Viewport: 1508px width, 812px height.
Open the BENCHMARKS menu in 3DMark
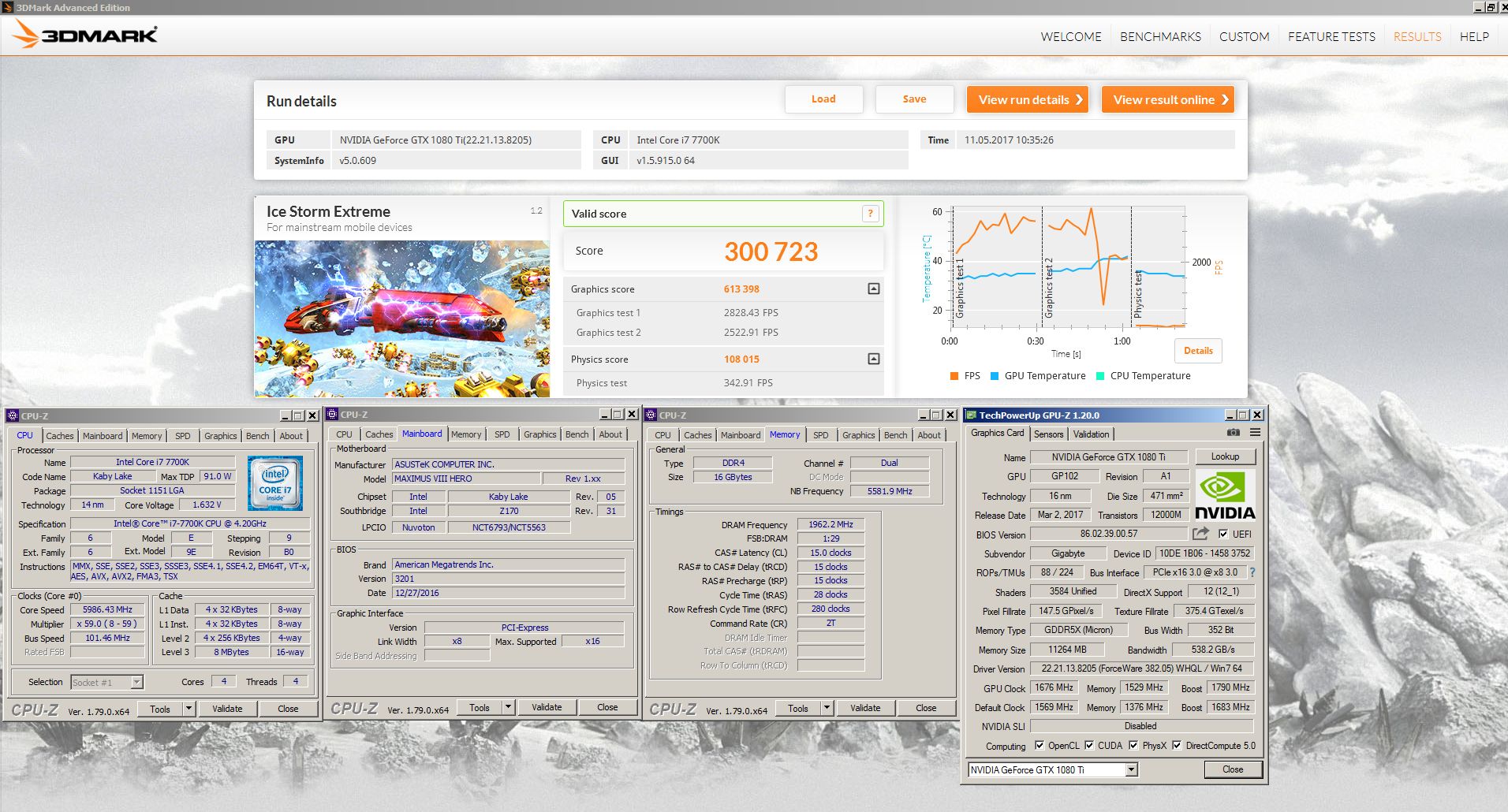(x=1160, y=36)
